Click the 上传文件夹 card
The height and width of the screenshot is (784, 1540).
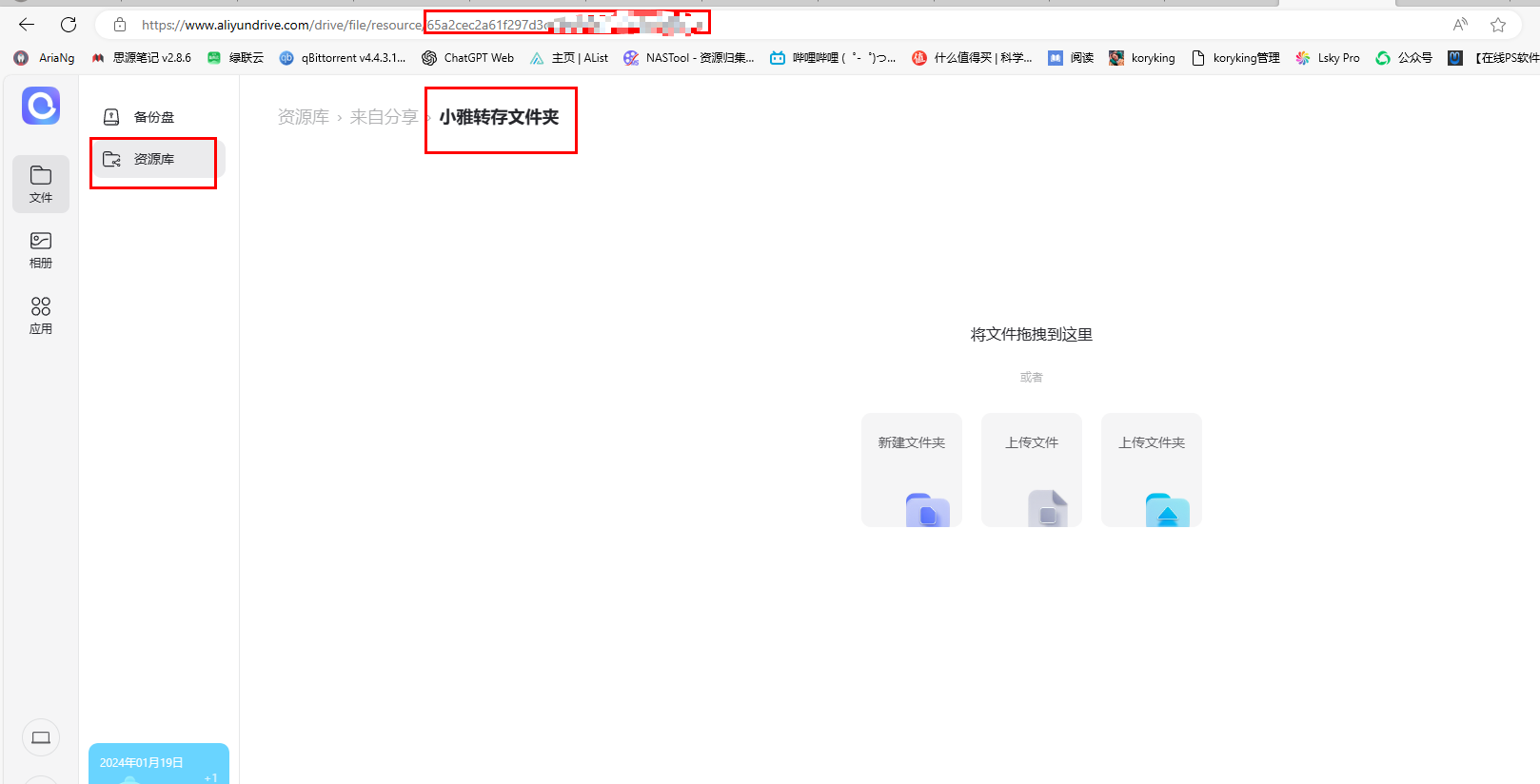pyautogui.click(x=1152, y=470)
